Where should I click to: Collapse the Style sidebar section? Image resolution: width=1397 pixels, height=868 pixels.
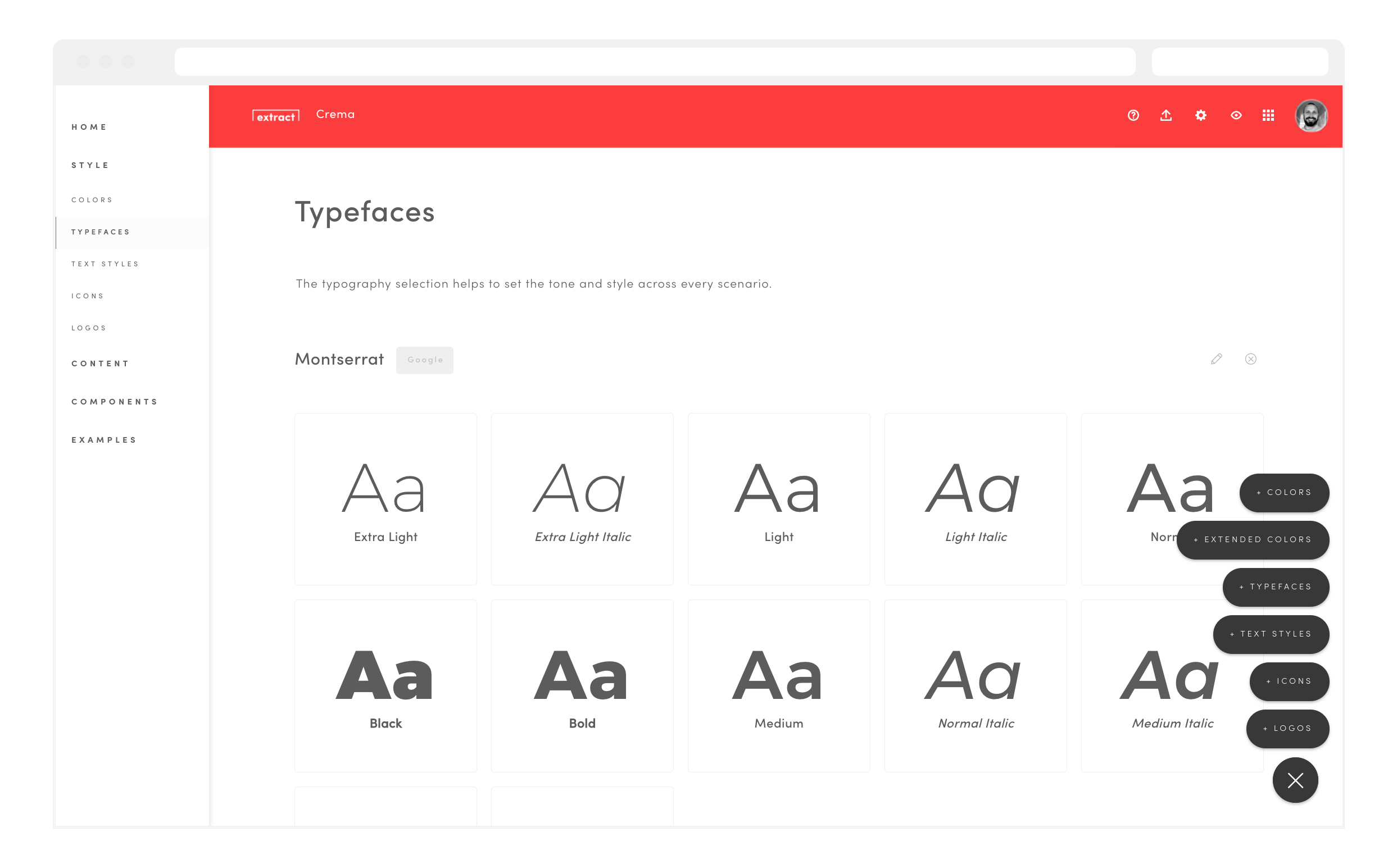pyautogui.click(x=90, y=165)
